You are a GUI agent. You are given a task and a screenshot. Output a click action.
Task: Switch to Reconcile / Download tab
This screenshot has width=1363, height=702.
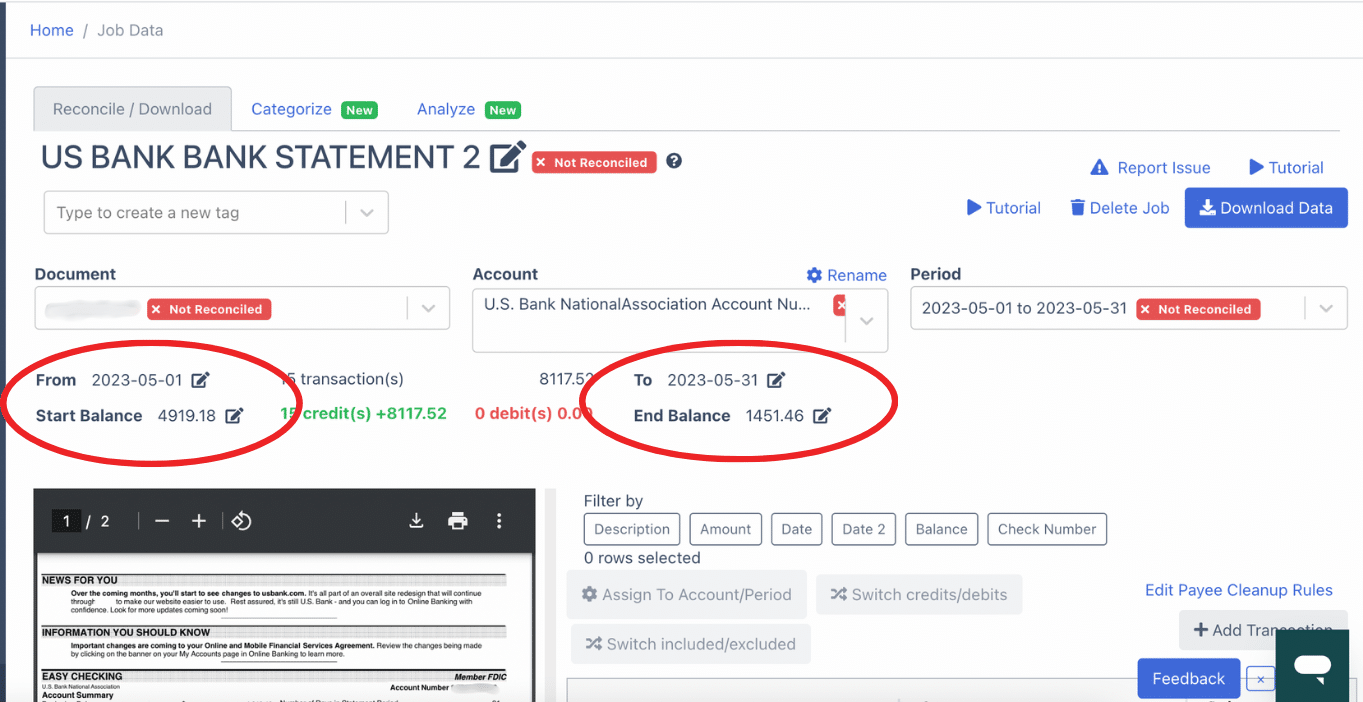(x=132, y=109)
